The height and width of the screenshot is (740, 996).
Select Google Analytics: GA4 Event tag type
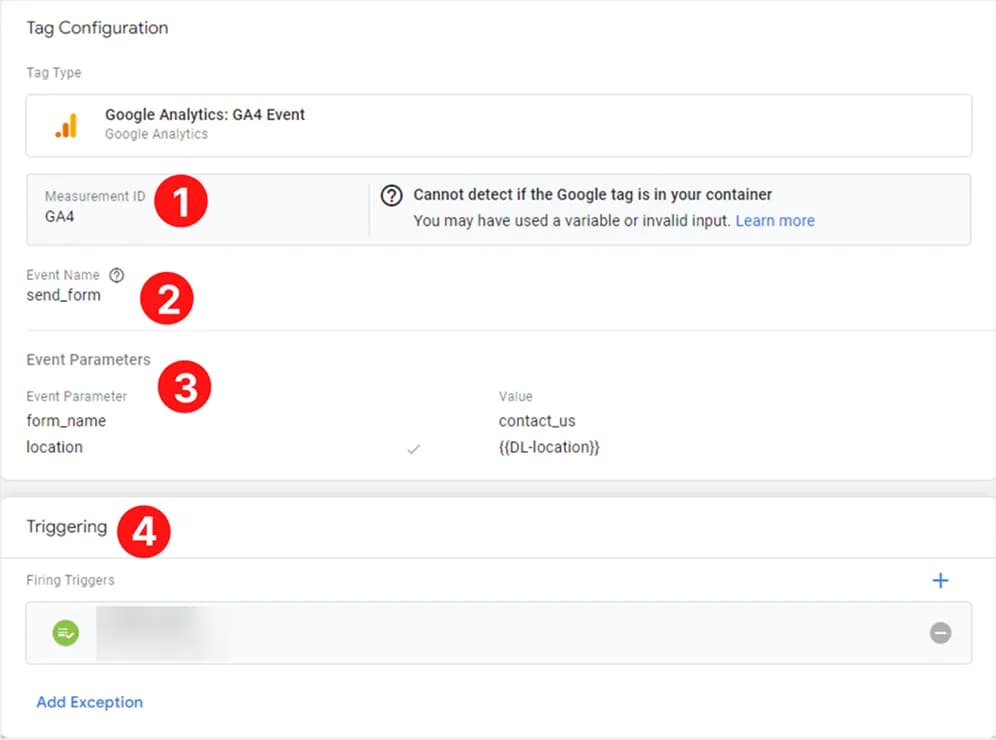tap(499, 125)
